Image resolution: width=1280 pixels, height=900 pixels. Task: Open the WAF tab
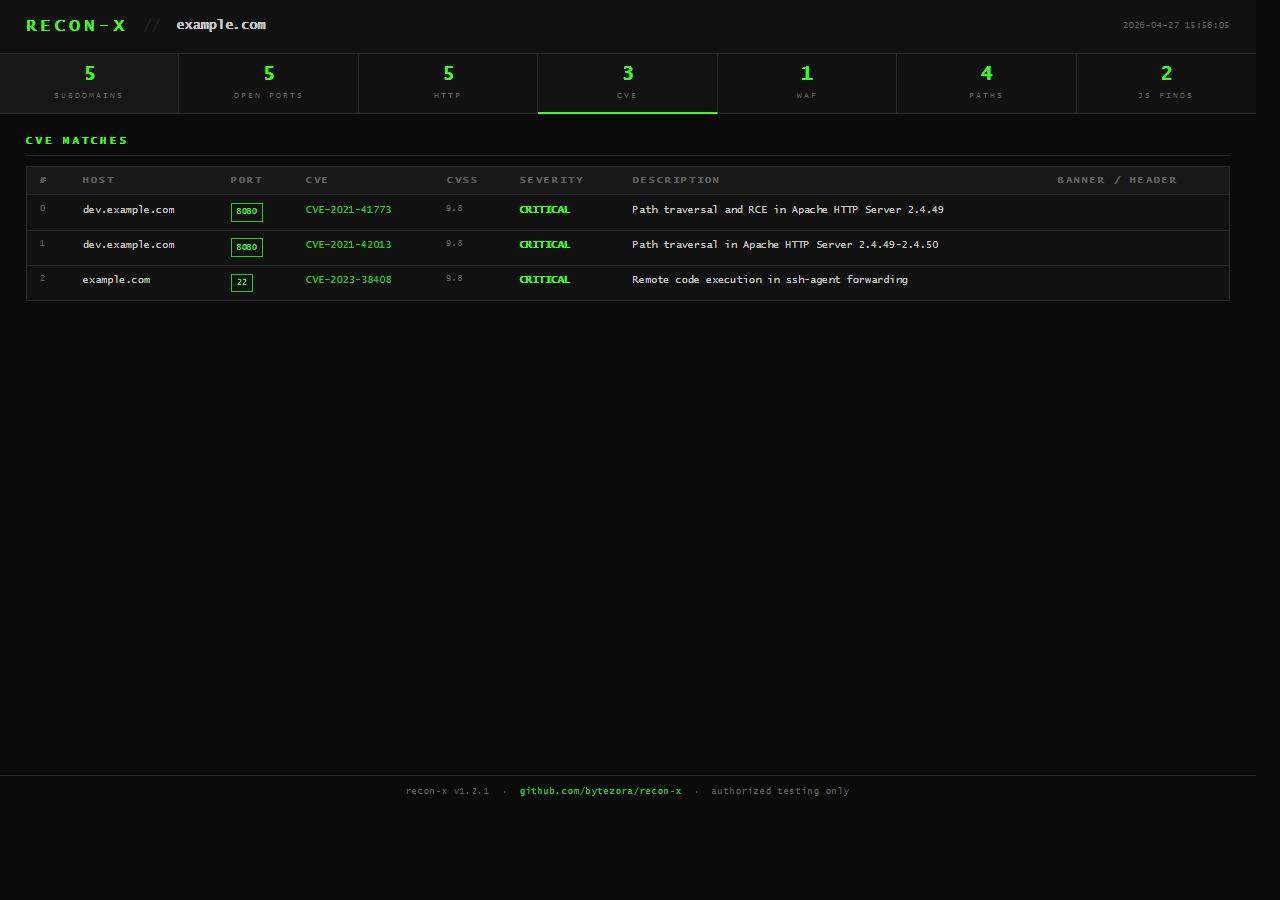[807, 83]
